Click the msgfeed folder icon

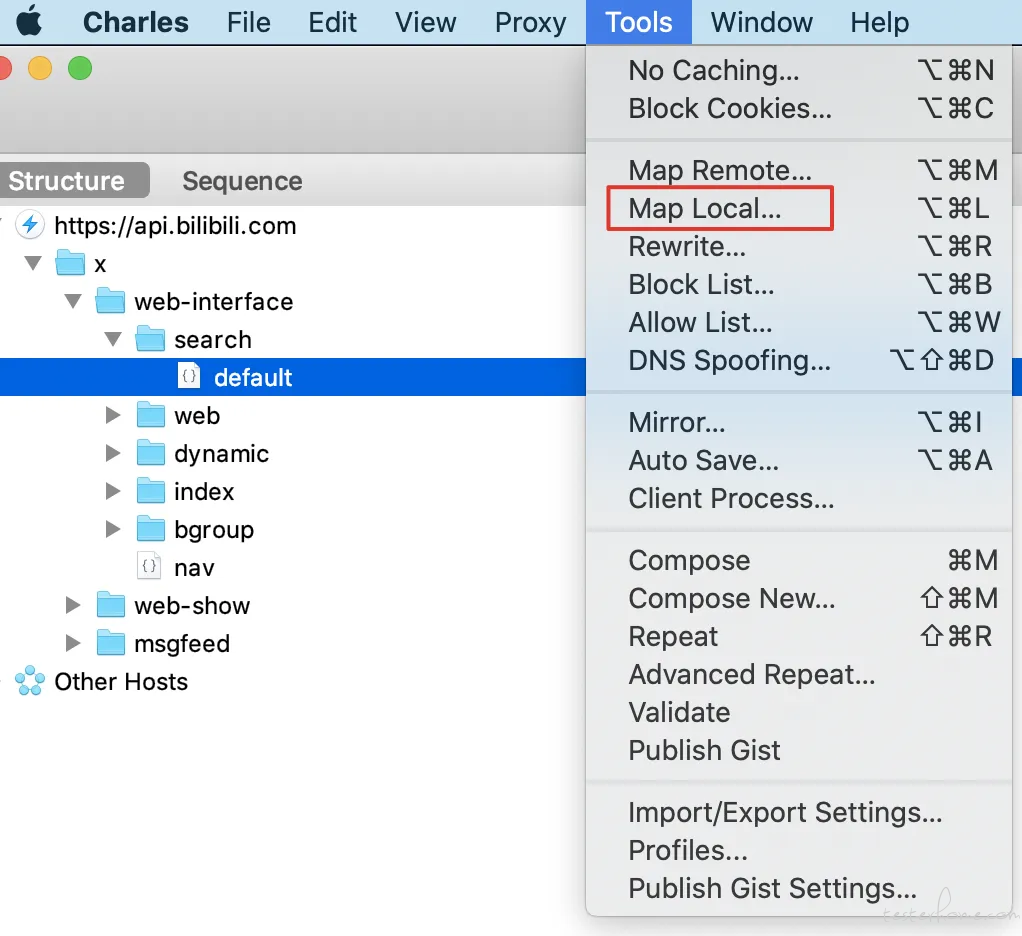pos(110,643)
